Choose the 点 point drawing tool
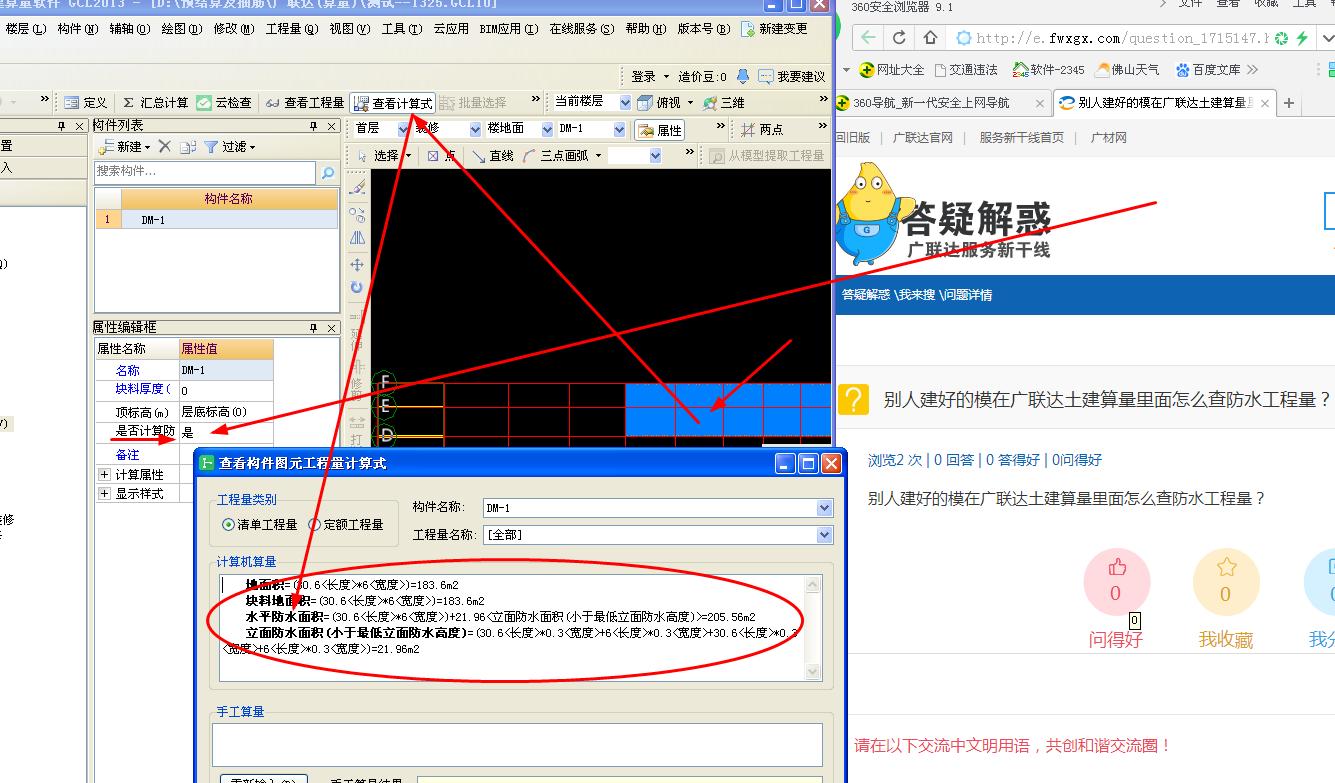 click(x=442, y=156)
